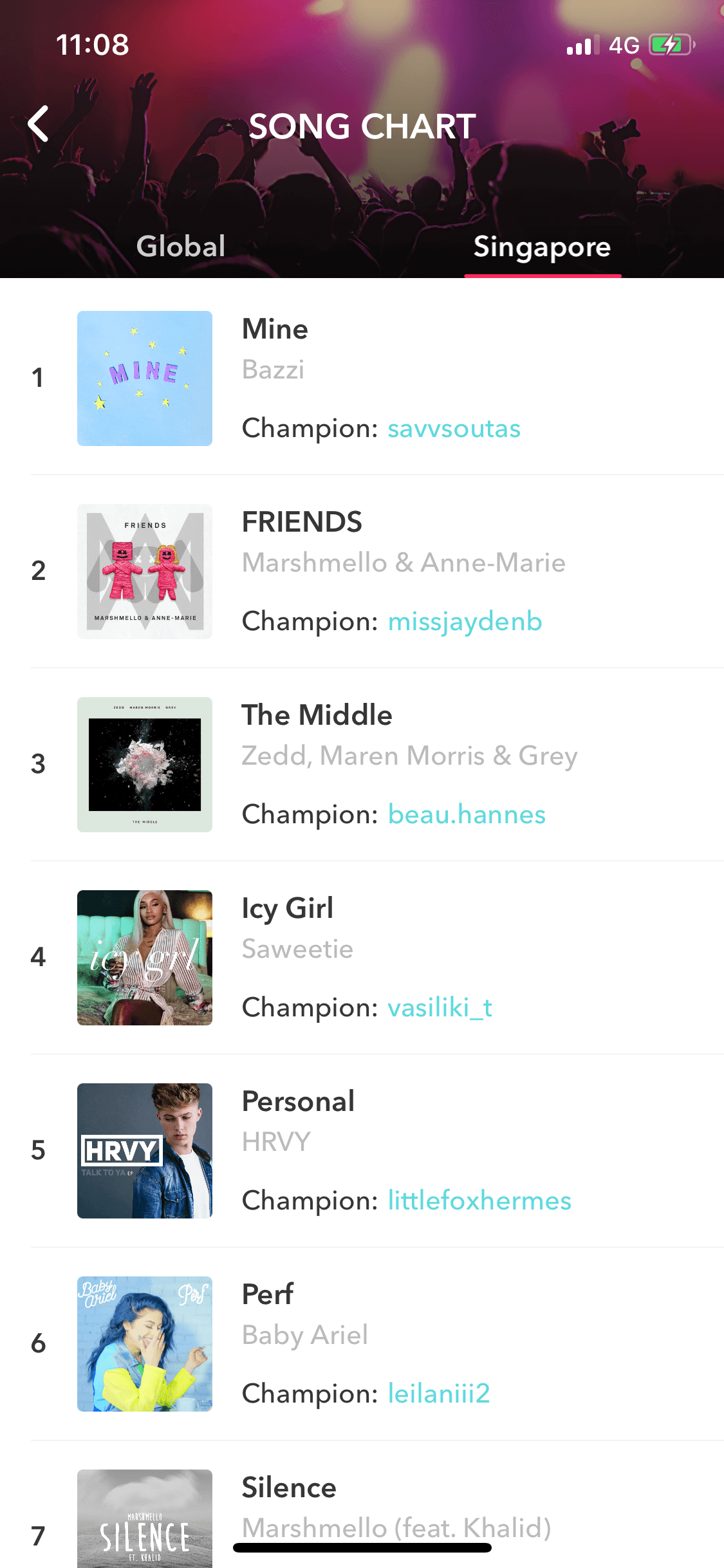This screenshot has height=1568, width=724.
Task: Switch to the Global tab
Action: point(181,247)
